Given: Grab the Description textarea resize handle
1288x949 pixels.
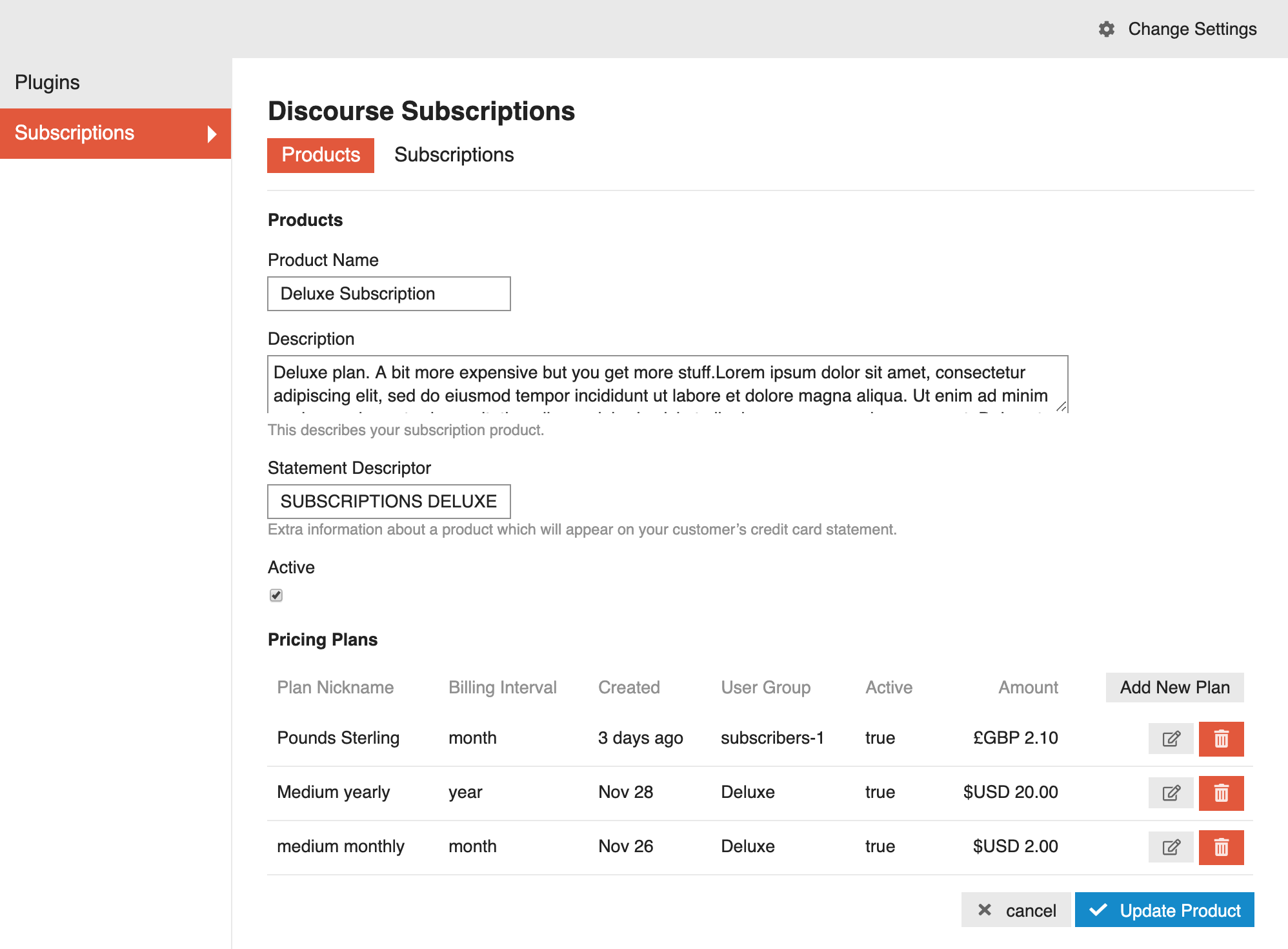Looking at the screenshot, I should 1062,406.
